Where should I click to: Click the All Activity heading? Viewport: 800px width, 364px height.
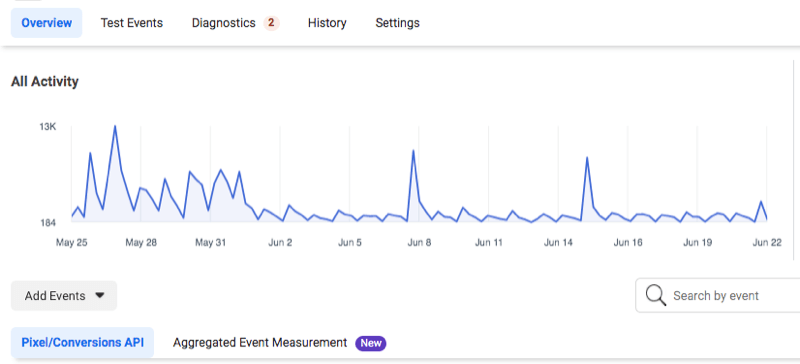click(x=45, y=82)
